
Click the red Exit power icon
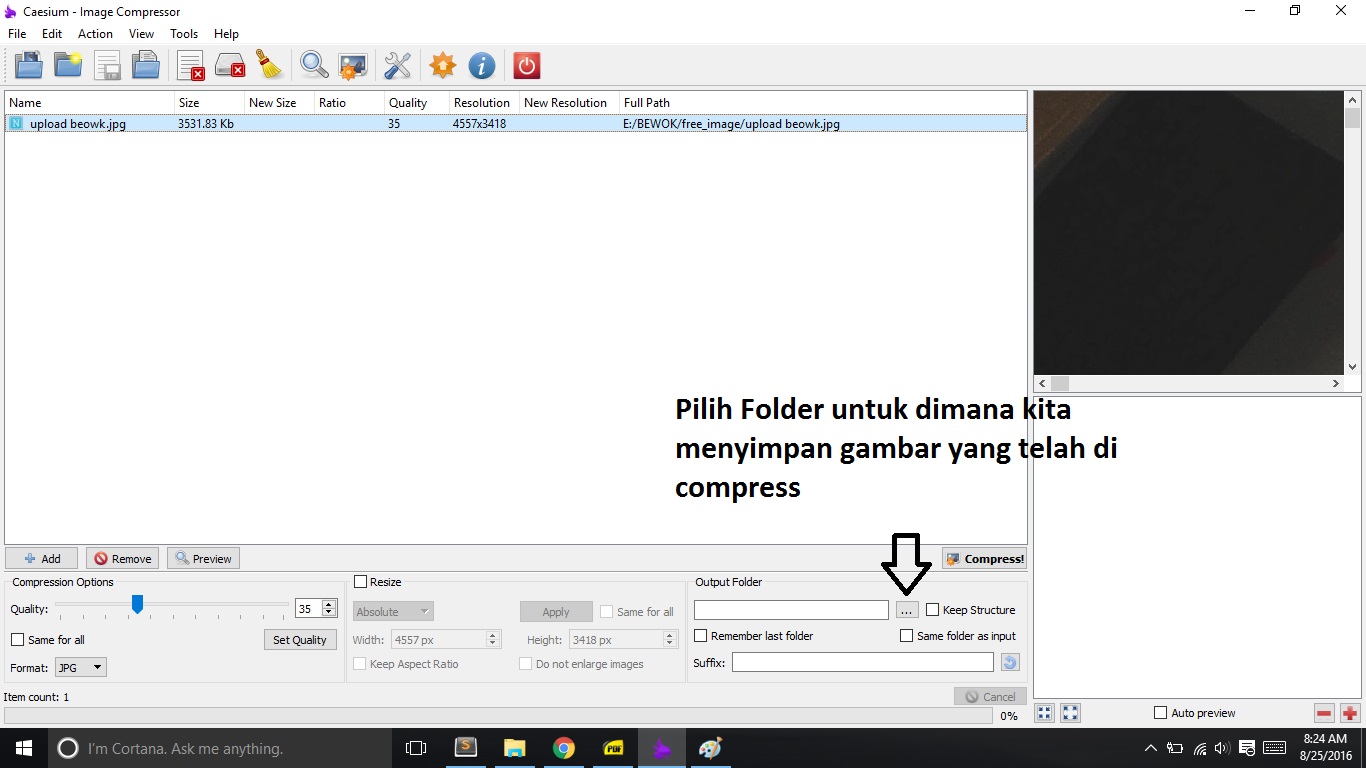(x=526, y=65)
